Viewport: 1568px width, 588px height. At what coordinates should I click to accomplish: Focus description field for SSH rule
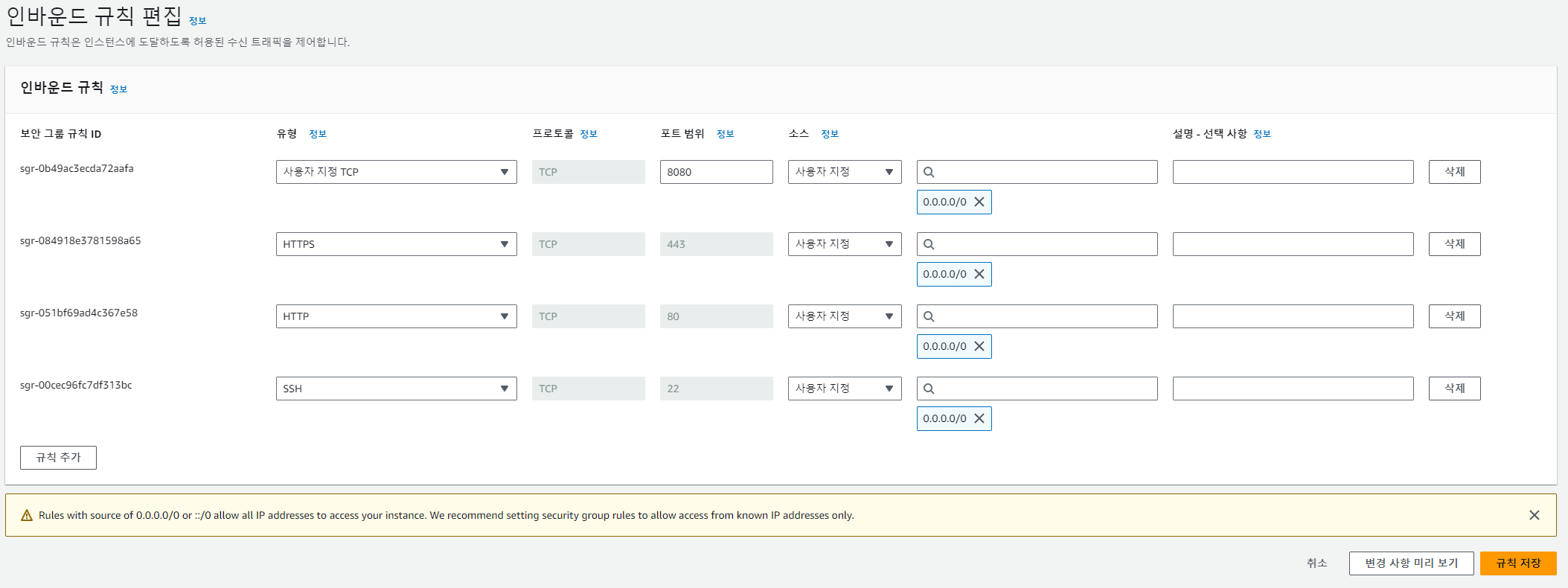point(1293,389)
